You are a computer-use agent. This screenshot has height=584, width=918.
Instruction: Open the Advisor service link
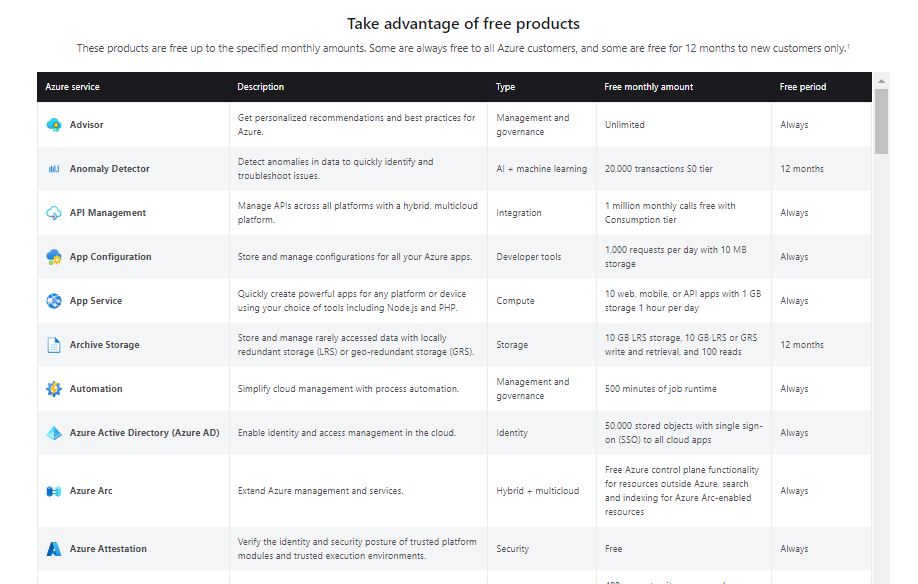[86, 125]
